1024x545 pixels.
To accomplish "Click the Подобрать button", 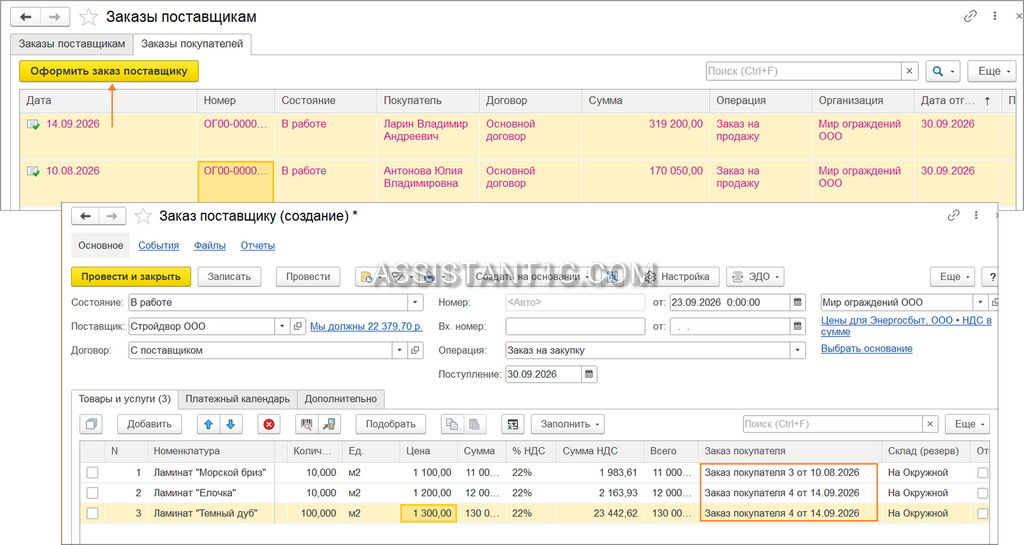I will click(391, 424).
